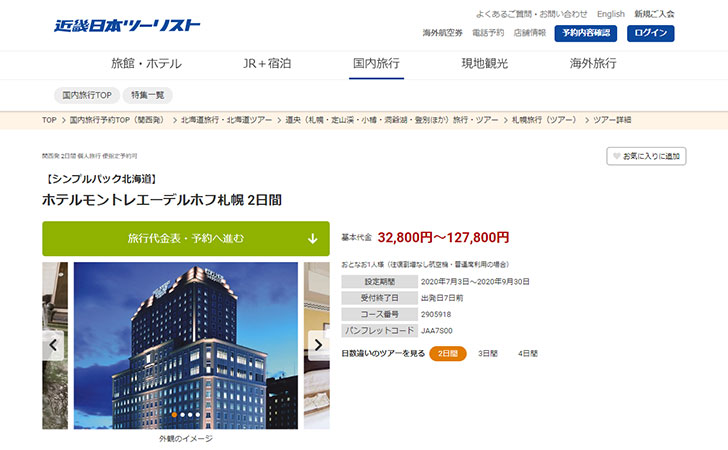
Task: Select the fourth carousel dot
Action: click(x=198, y=415)
